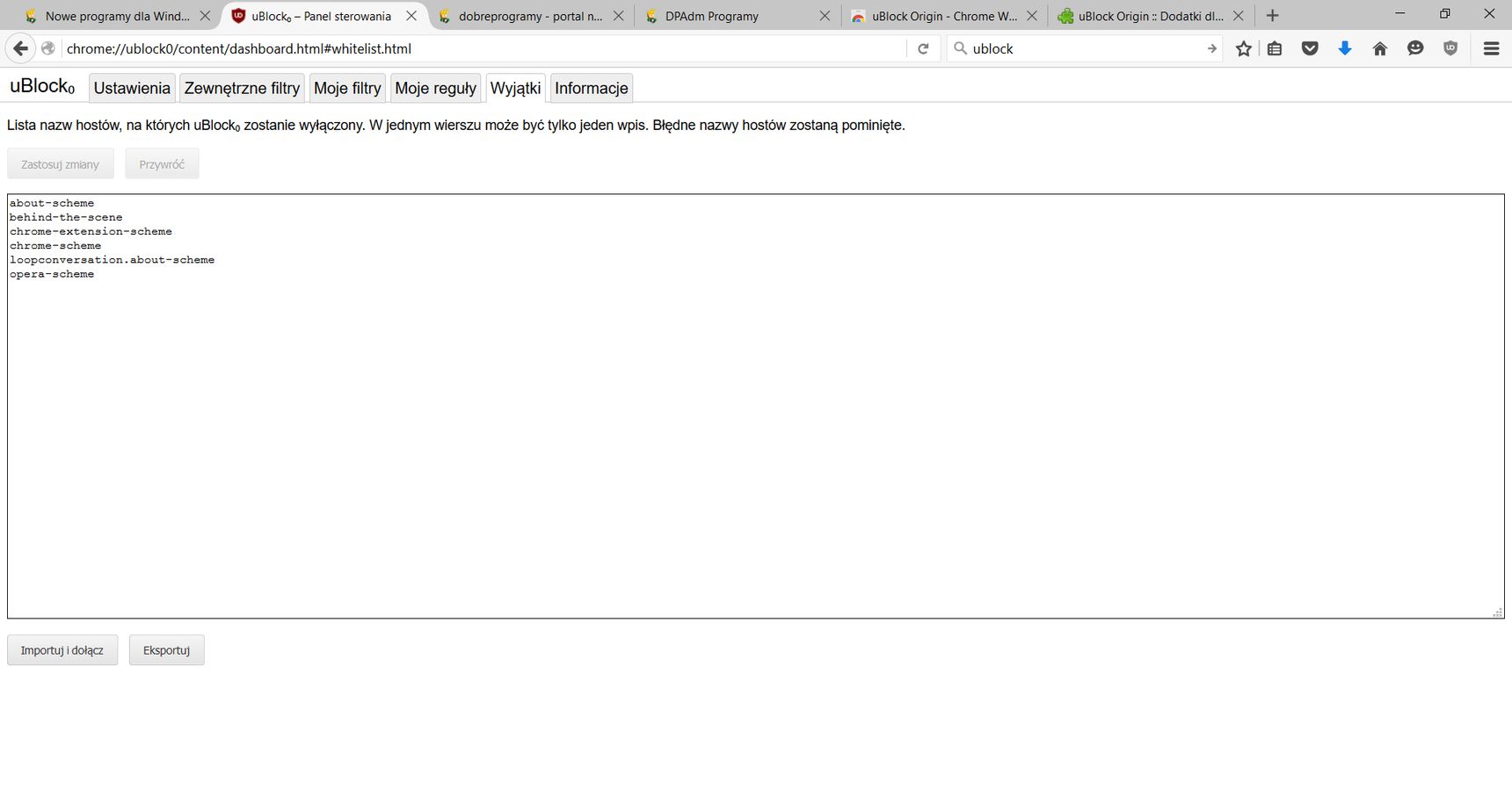This screenshot has width=1512, height=811.
Task: Click the Pocket icon in the toolbar
Action: [x=1310, y=49]
